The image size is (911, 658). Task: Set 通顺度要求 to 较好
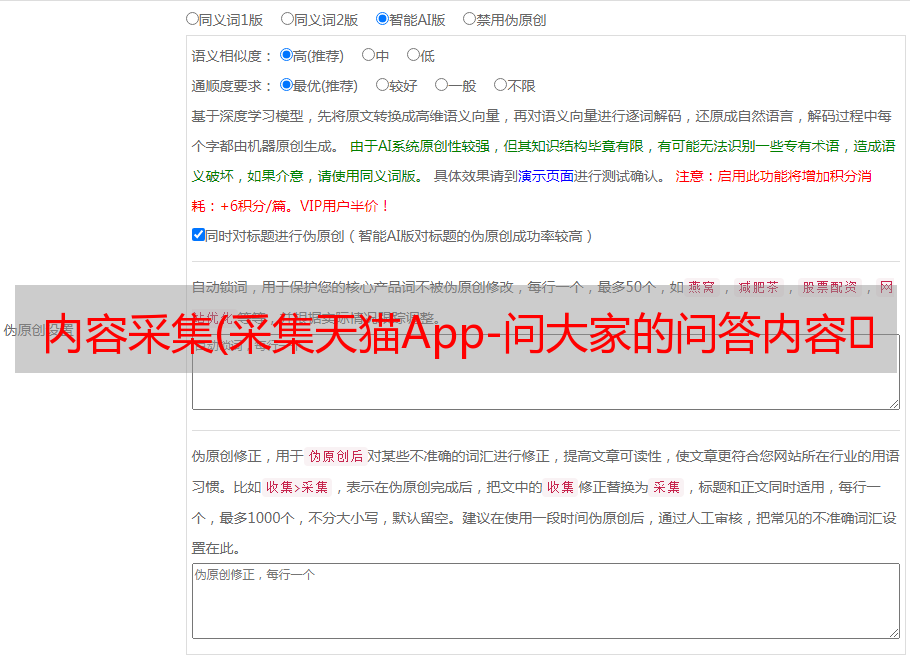point(382,85)
